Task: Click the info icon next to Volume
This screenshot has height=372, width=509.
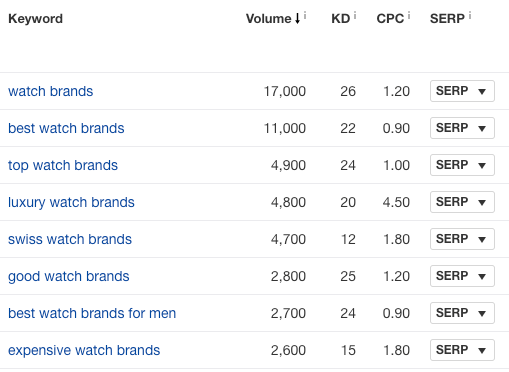Action: [x=305, y=15]
